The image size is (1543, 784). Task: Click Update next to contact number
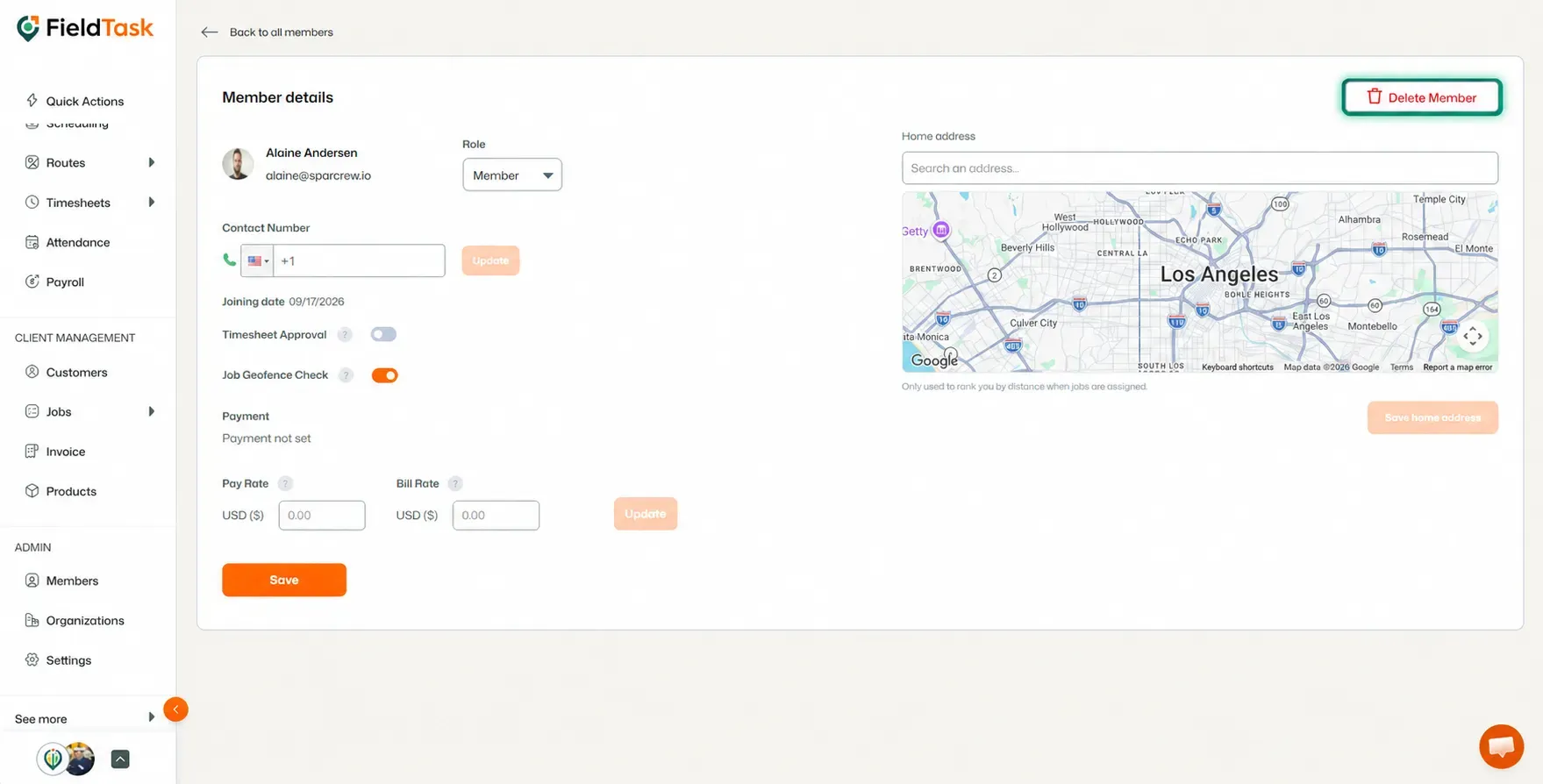pos(490,260)
